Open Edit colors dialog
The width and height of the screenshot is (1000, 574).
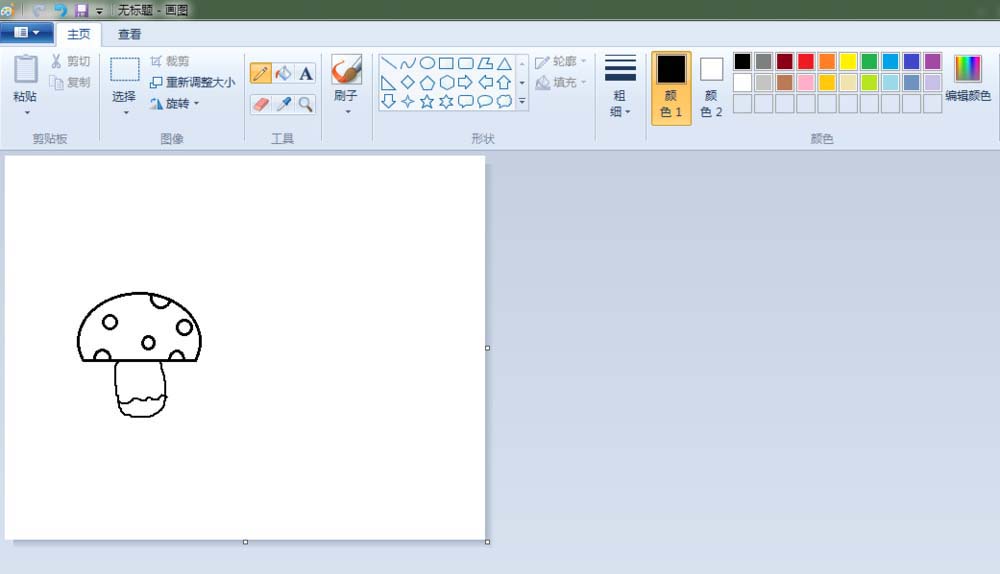point(967,78)
